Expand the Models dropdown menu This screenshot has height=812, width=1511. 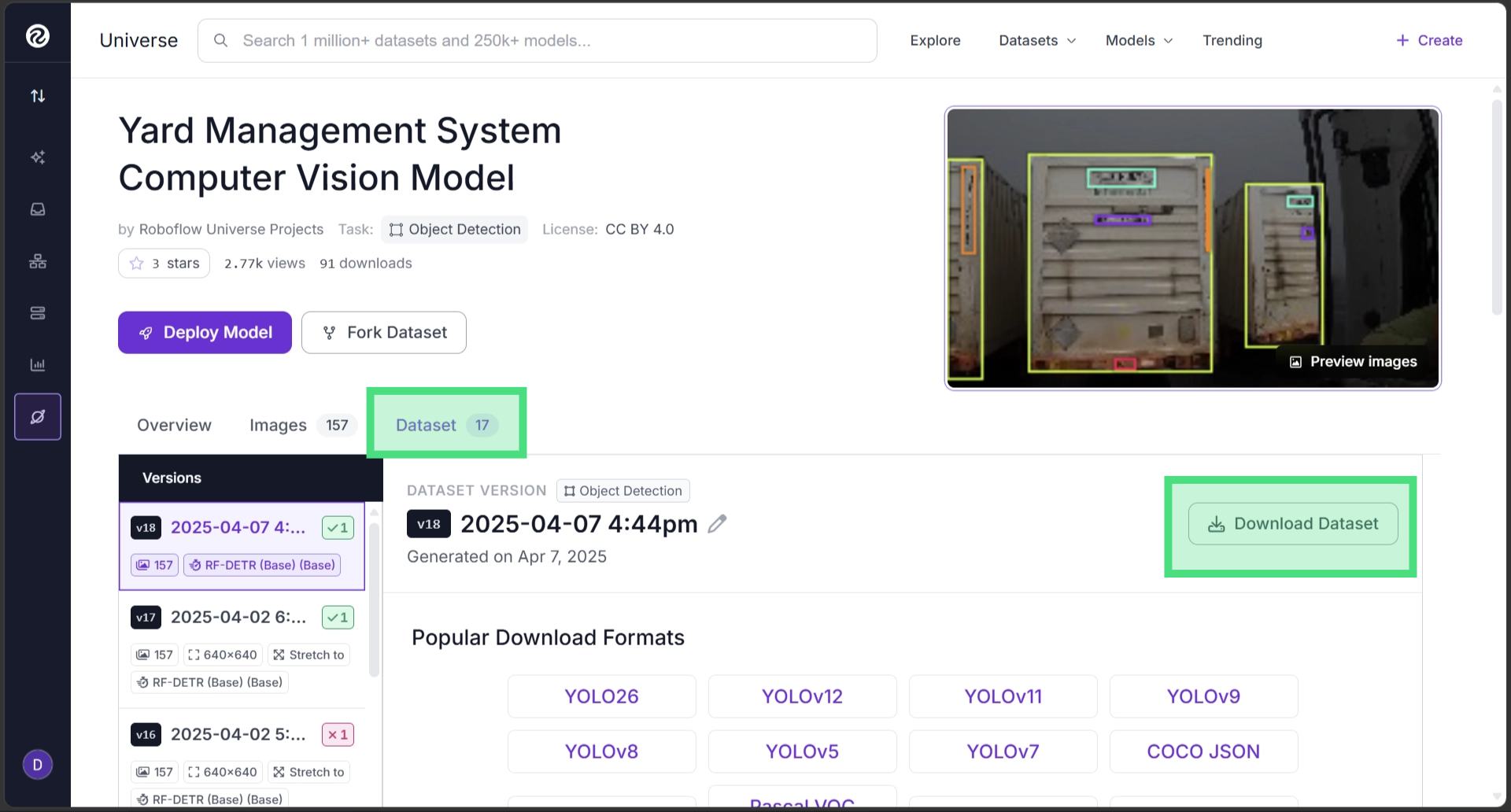pyautogui.click(x=1139, y=40)
